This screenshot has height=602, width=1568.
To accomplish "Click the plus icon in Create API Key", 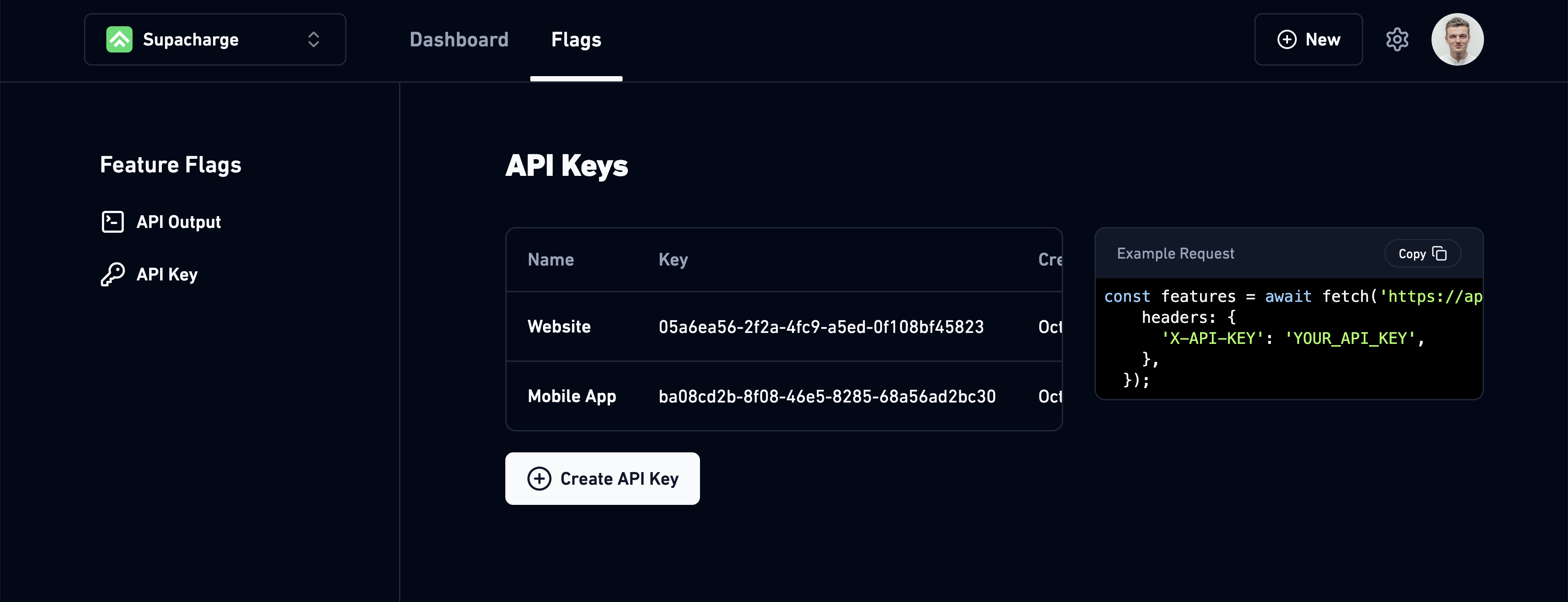I will [x=539, y=479].
